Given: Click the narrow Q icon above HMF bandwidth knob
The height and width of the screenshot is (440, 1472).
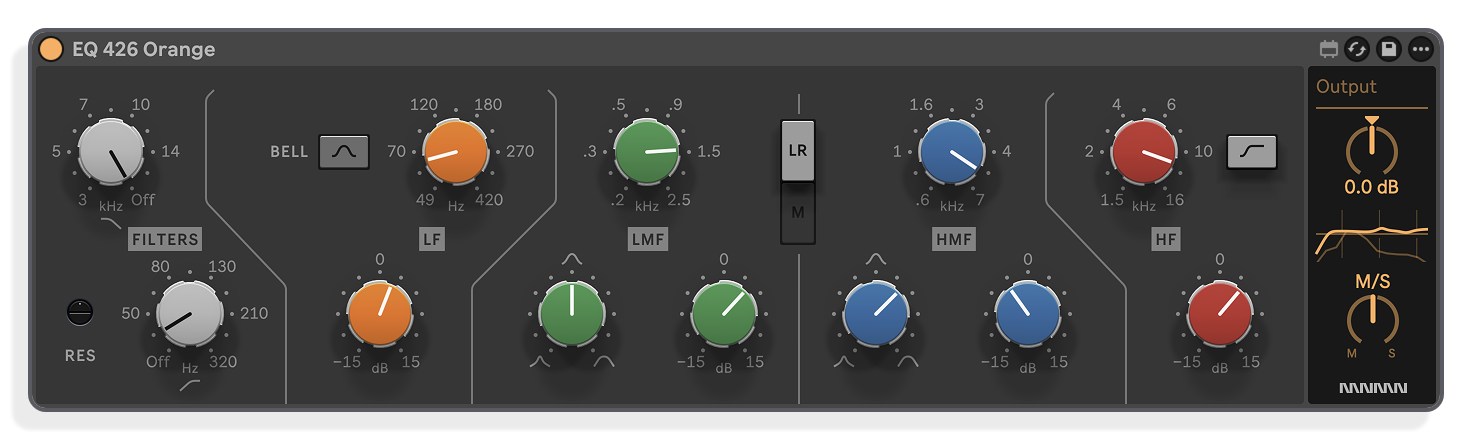Looking at the screenshot, I should point(876,259).
